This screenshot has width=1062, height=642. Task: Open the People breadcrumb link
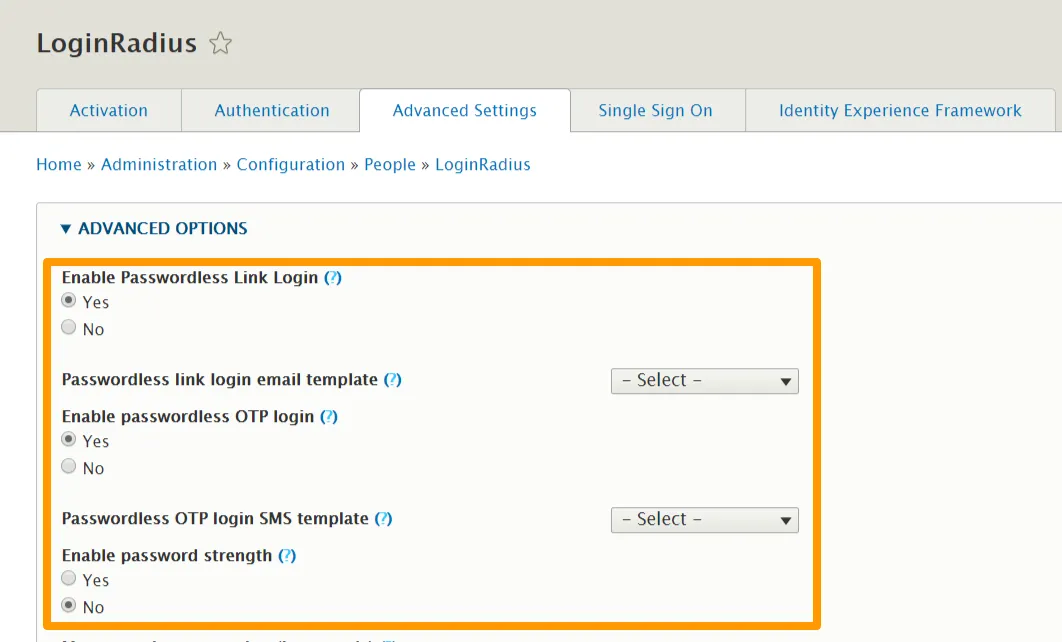coord(390,165)
